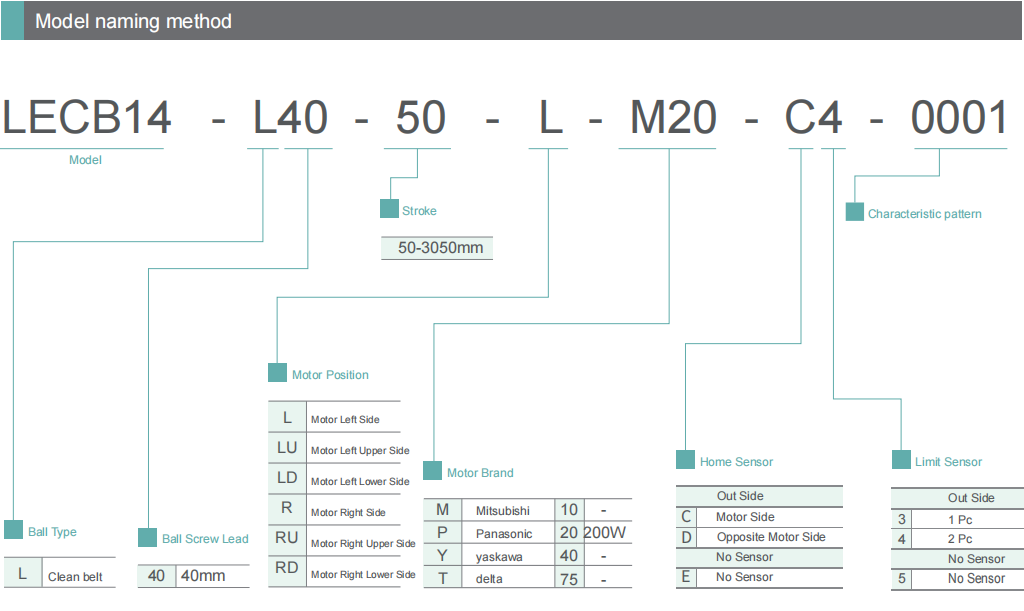This screenshot has height=611, width=1024.
Task: Select the Mitsubishi motor brand cell
Action: click(x=503, y=511)
